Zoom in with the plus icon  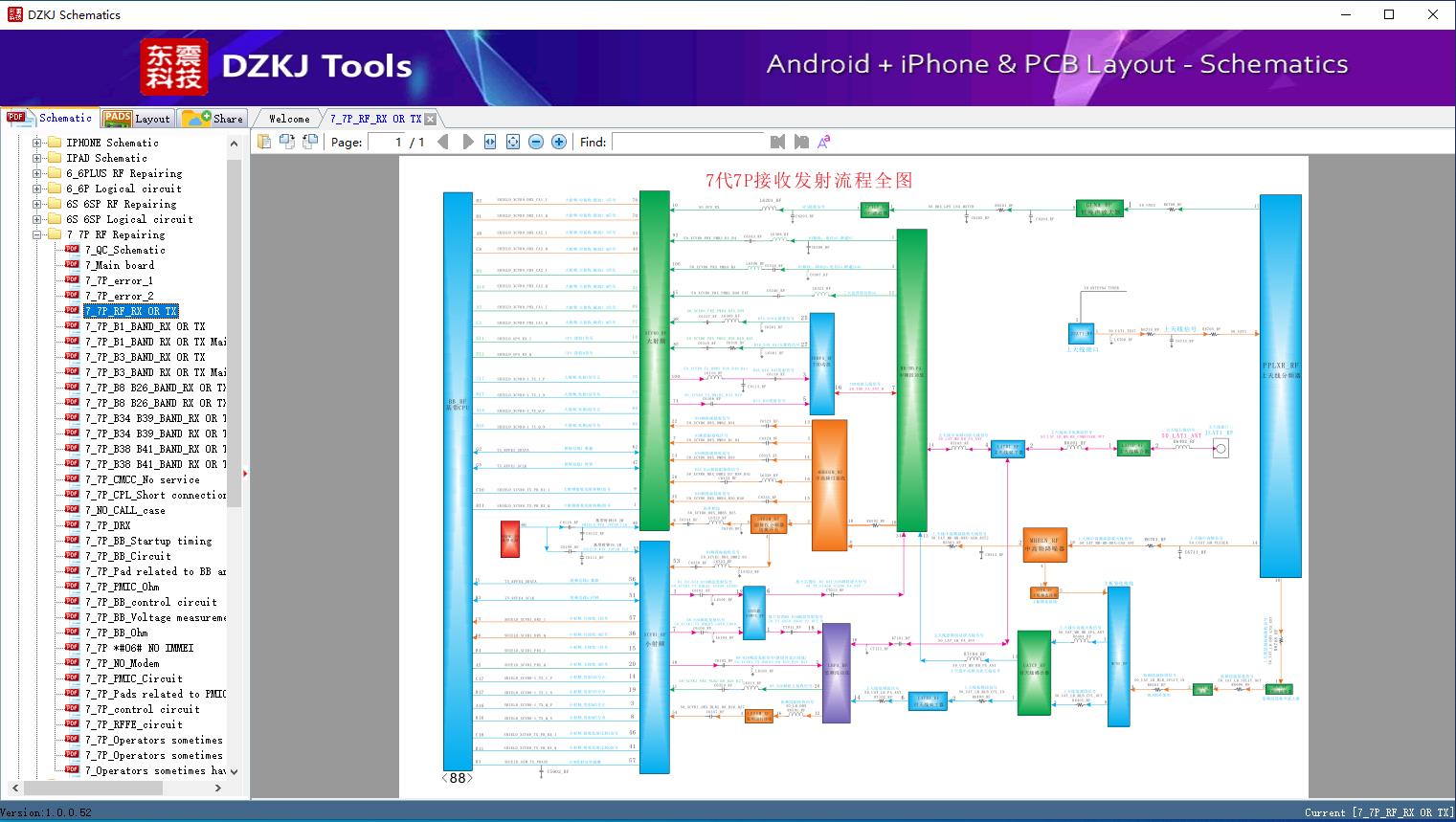[x=559, y=142]
